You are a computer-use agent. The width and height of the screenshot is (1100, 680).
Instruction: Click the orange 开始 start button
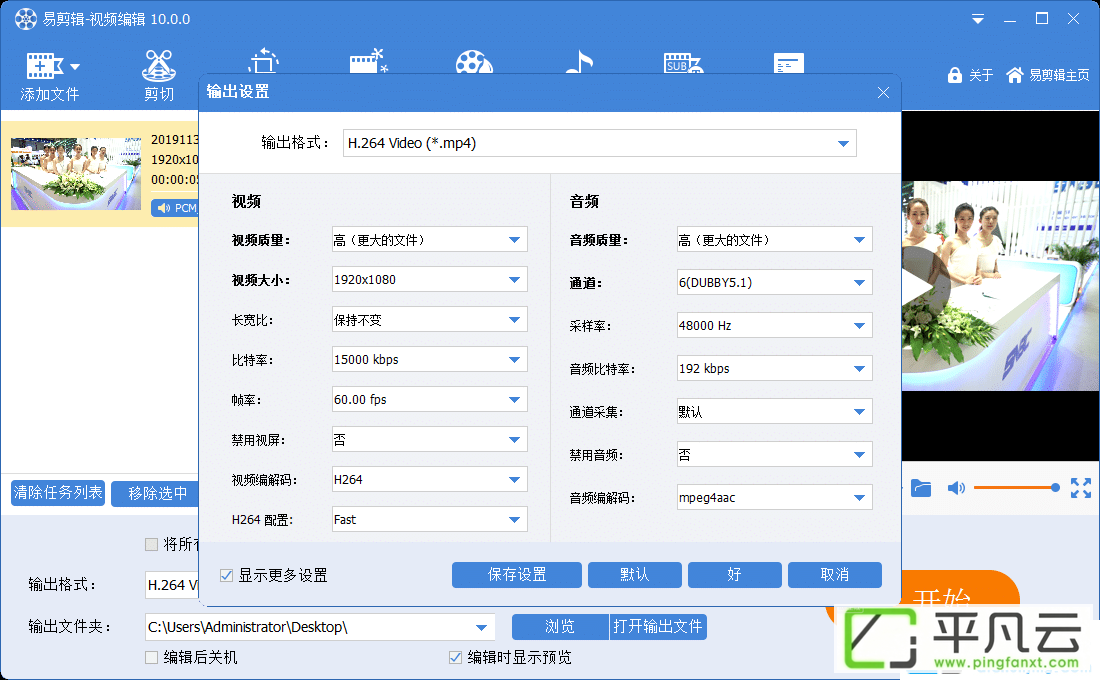click(961, 588)
